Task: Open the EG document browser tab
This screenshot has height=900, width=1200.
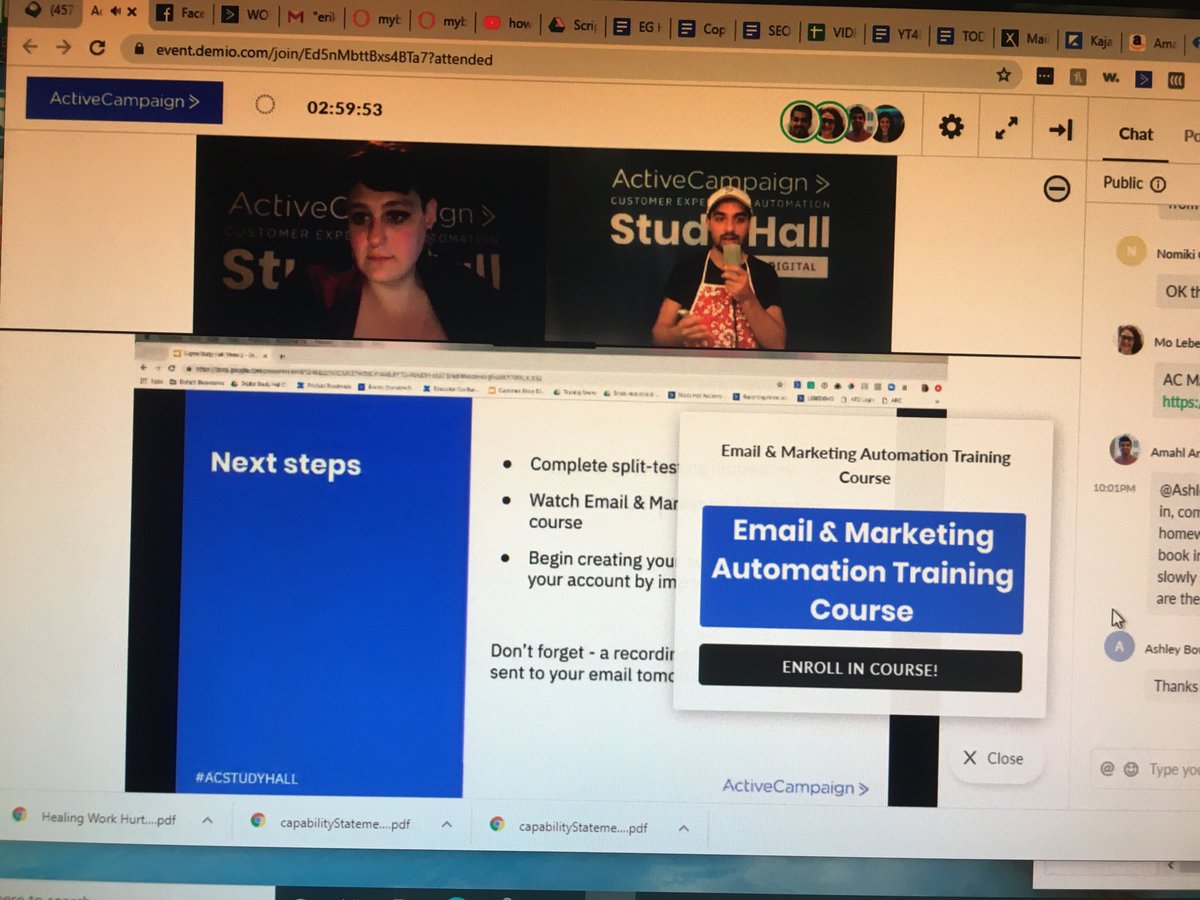Action: coord(637,27)
